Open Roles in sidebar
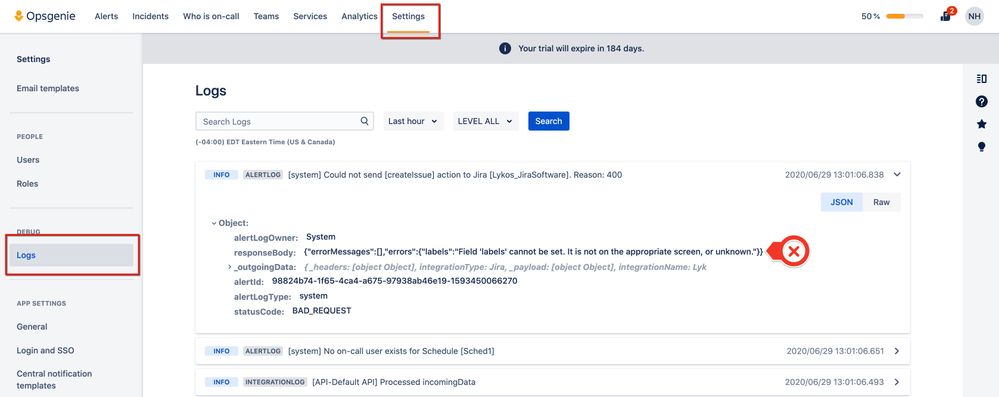The width and height of the screenshot is (999, 397). click(27, 184)
